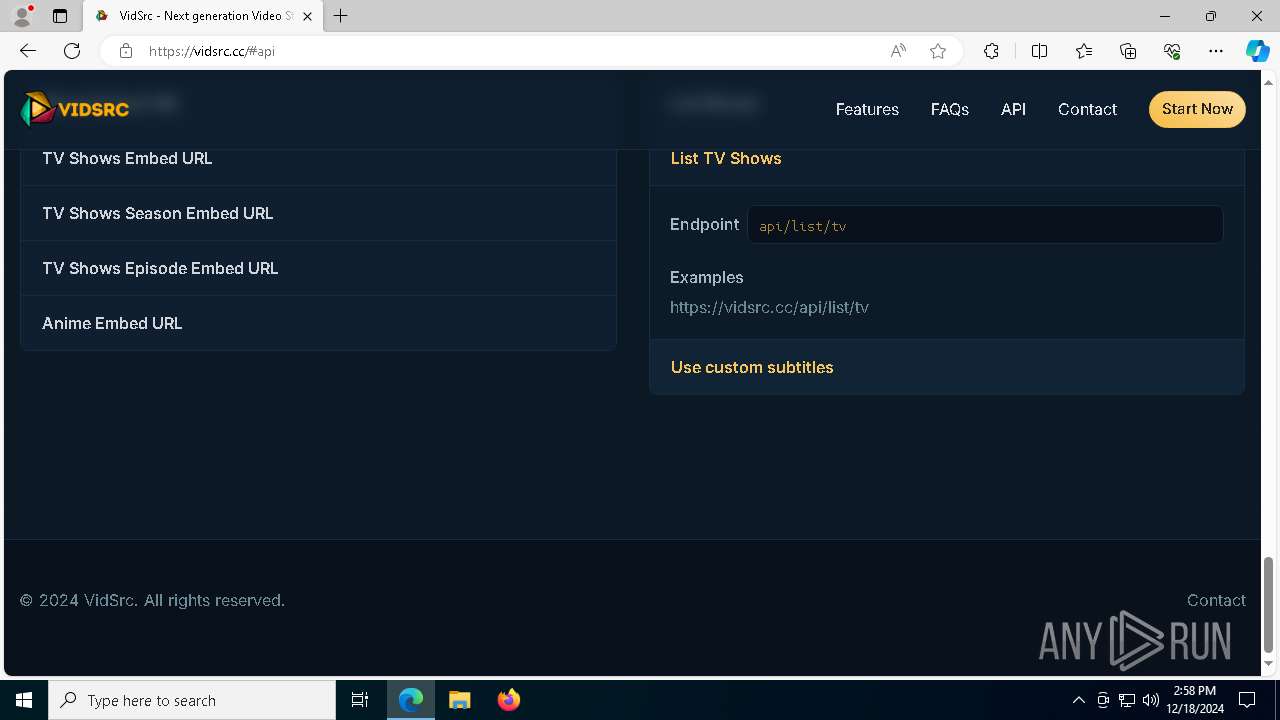Open the Extensions menu
Viewport: 1280px width, 720px height.
tap(991, 51)
